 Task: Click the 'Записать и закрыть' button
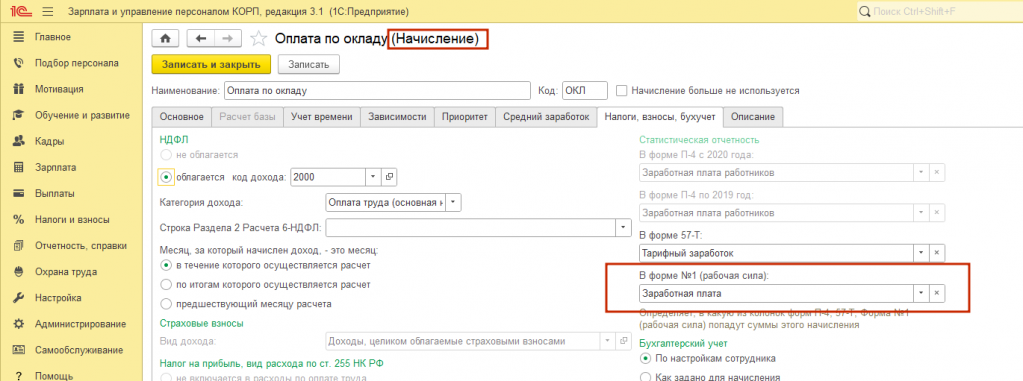(211, 65)
